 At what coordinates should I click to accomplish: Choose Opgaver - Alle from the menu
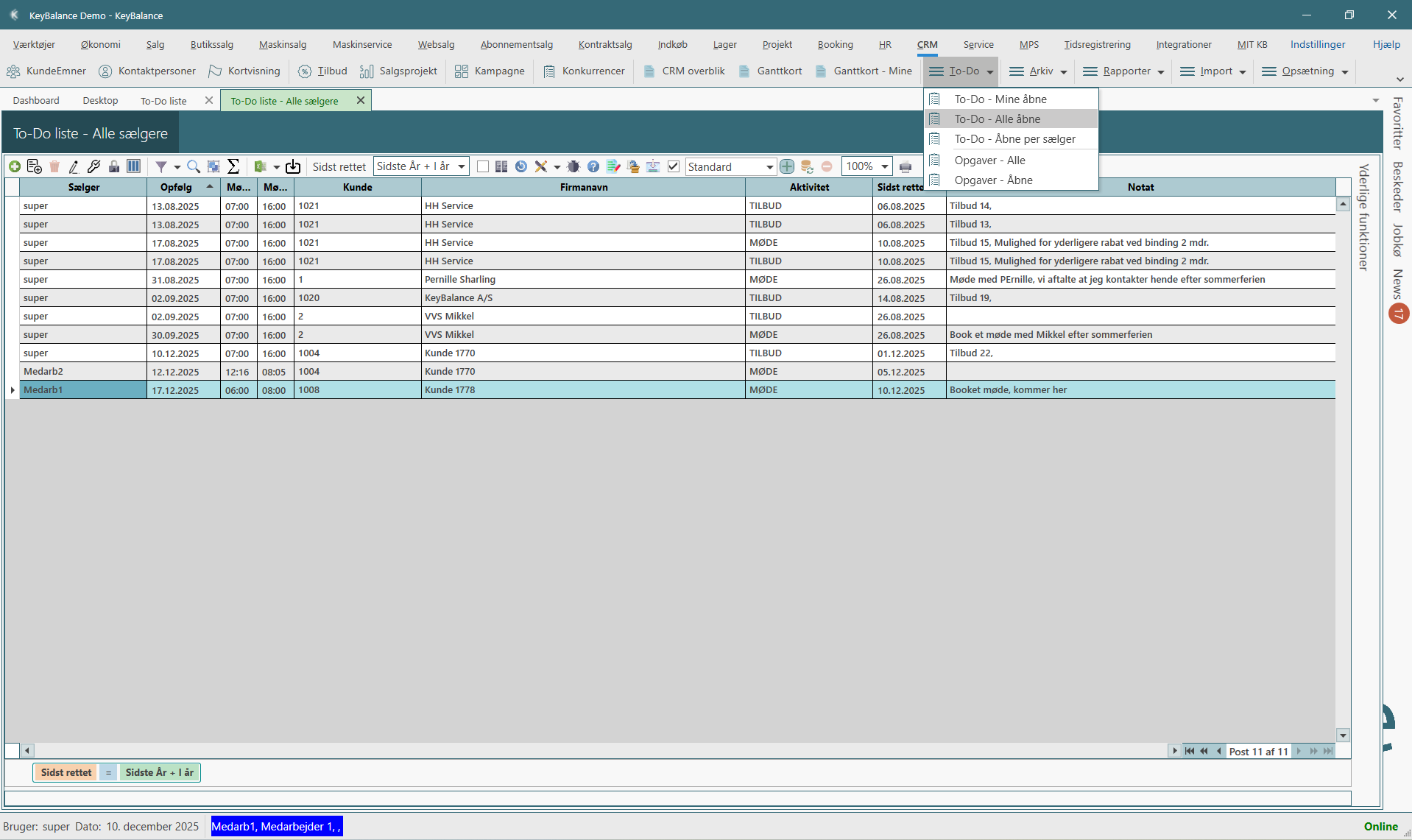click(989, 160)
